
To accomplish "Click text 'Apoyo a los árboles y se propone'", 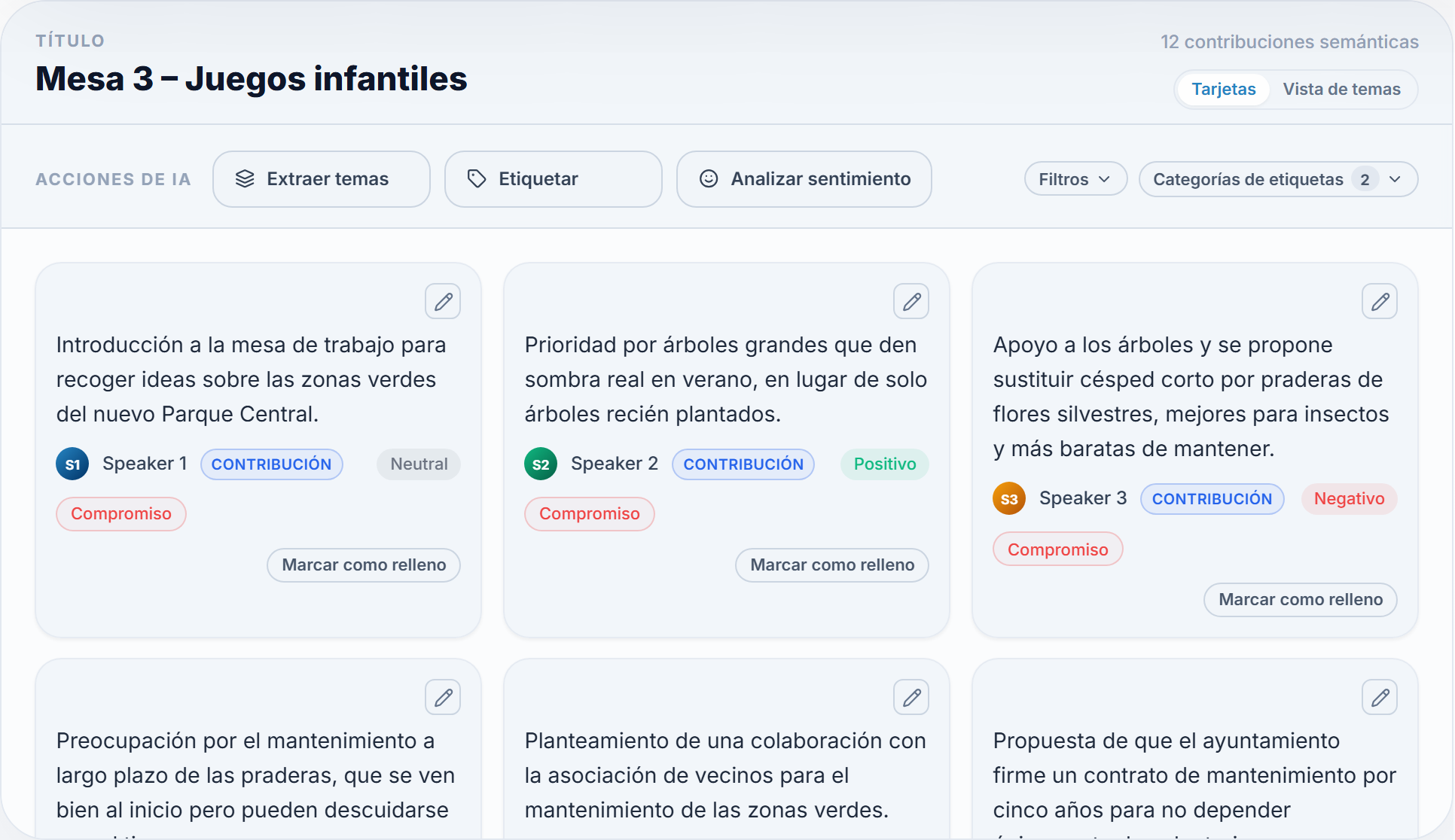I will tap(1163, 345).
